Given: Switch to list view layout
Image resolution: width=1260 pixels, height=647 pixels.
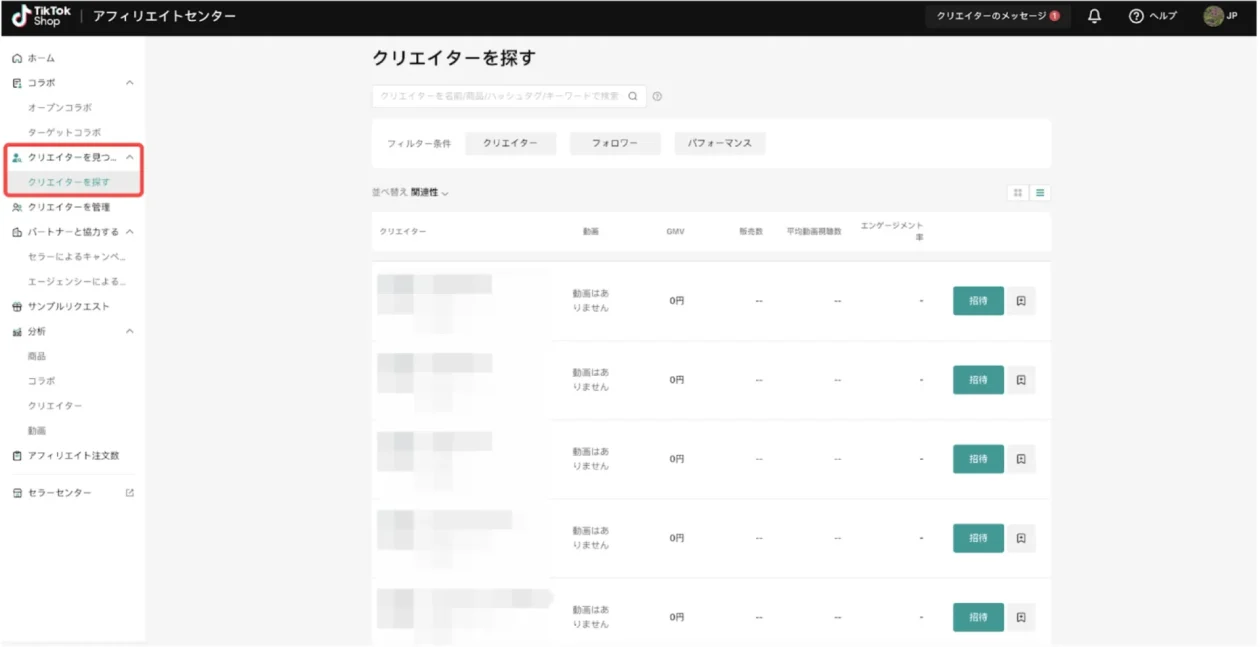Looking at the screenshot, I should click(x=1040, y=193).
